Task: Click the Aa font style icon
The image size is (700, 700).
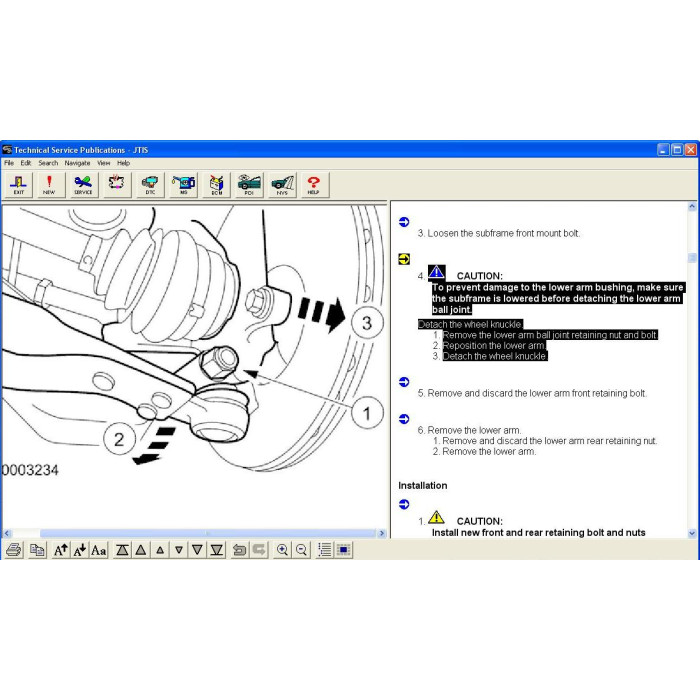Action: pyautogui.click(x=99, y=550)
